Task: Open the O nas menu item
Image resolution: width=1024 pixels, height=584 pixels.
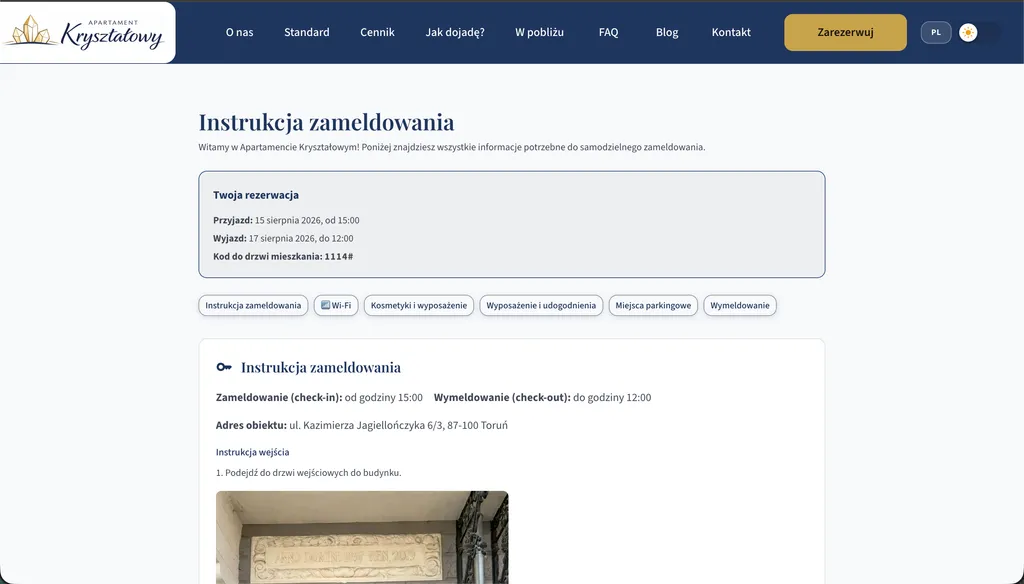Action: tap(239, 32)
